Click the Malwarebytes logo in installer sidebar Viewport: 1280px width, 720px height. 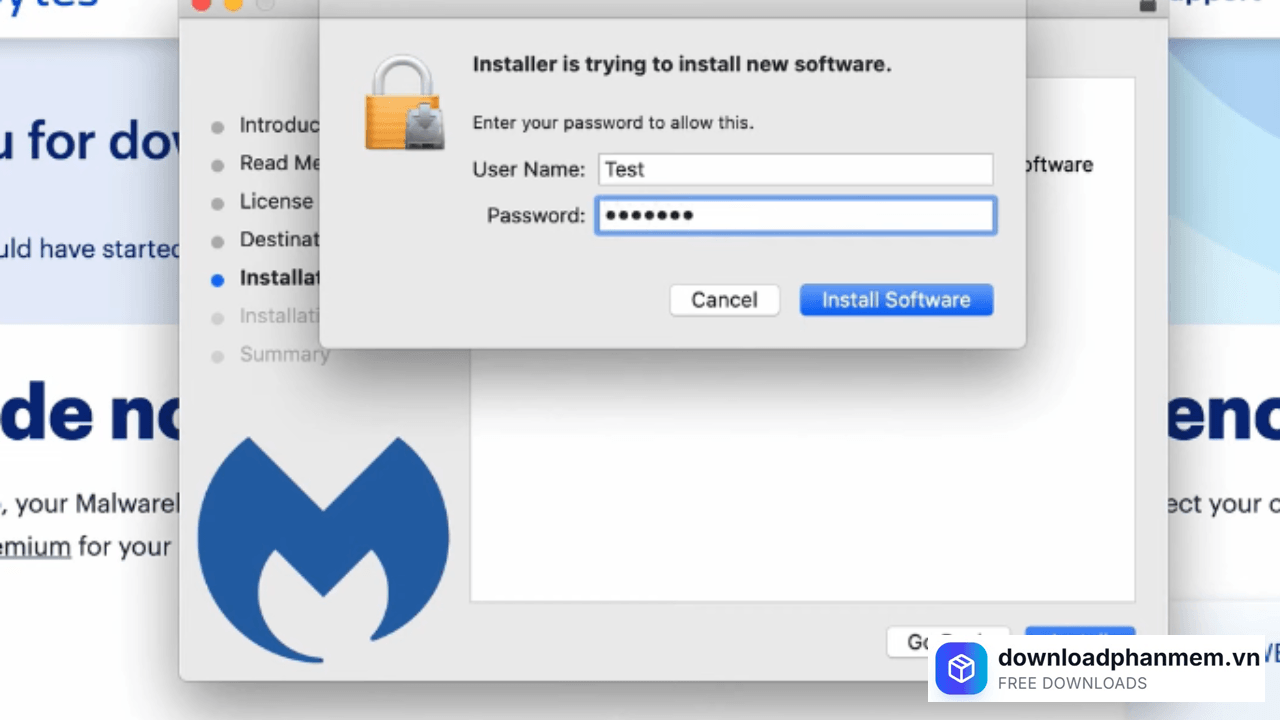coord(323,549)
